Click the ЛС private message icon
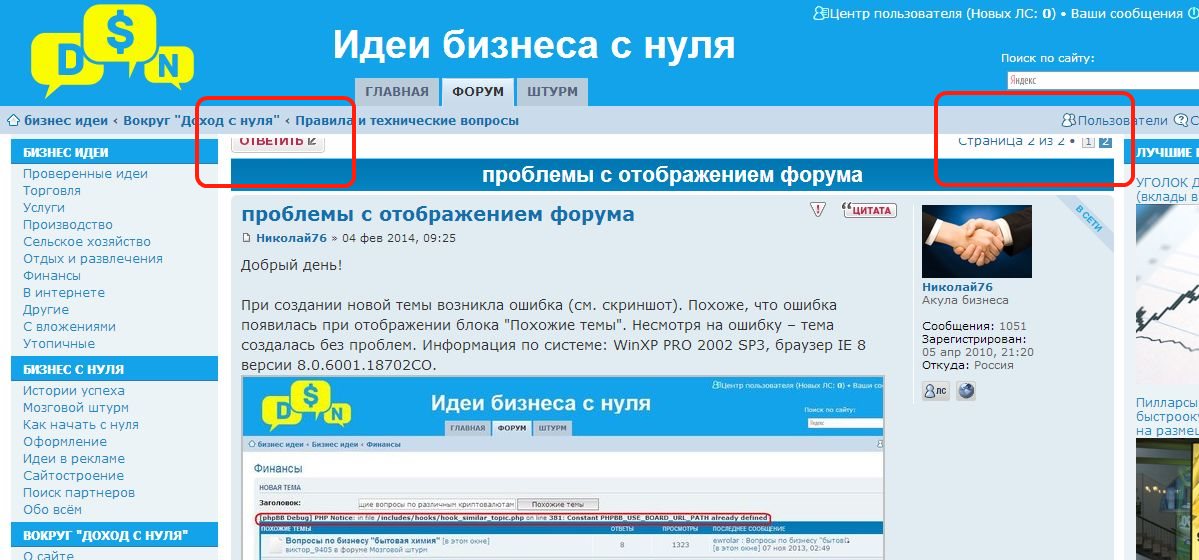This screenshot has width=1199, height=560. [x=935, y=391]
